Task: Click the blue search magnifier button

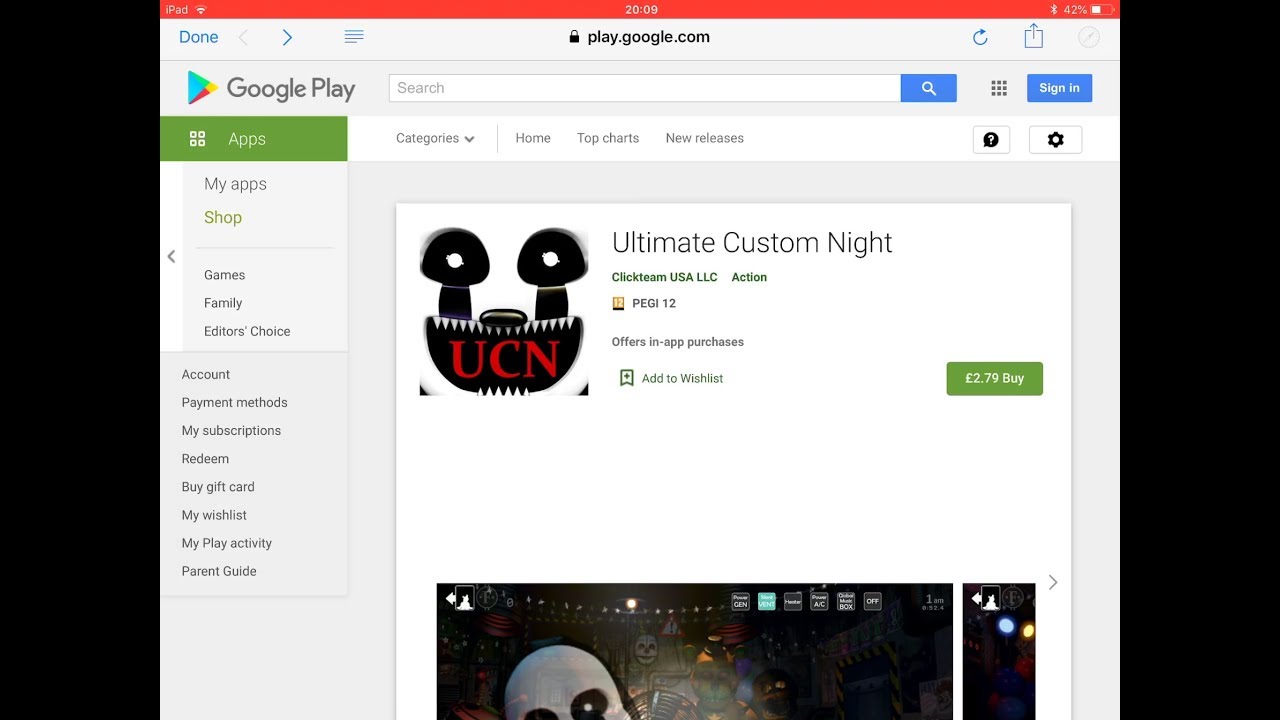Action: pos(928,88)
